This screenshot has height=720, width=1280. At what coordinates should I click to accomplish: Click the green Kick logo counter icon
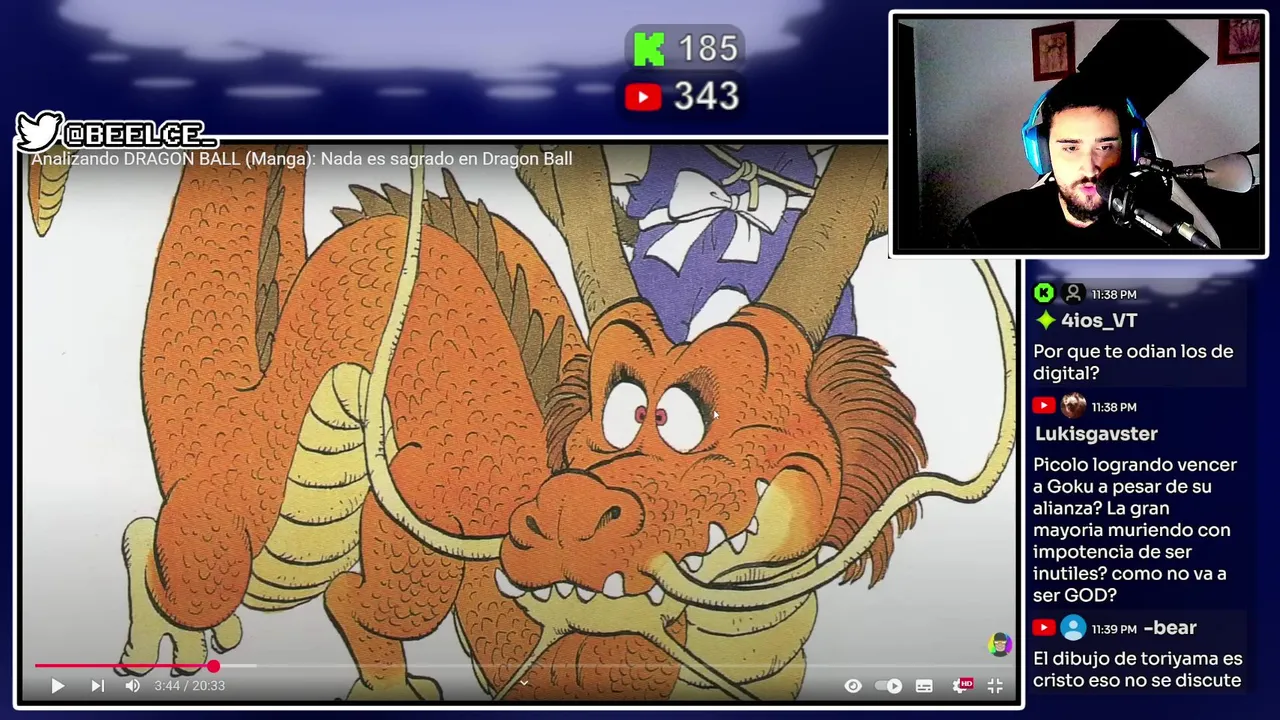(649, 49)
